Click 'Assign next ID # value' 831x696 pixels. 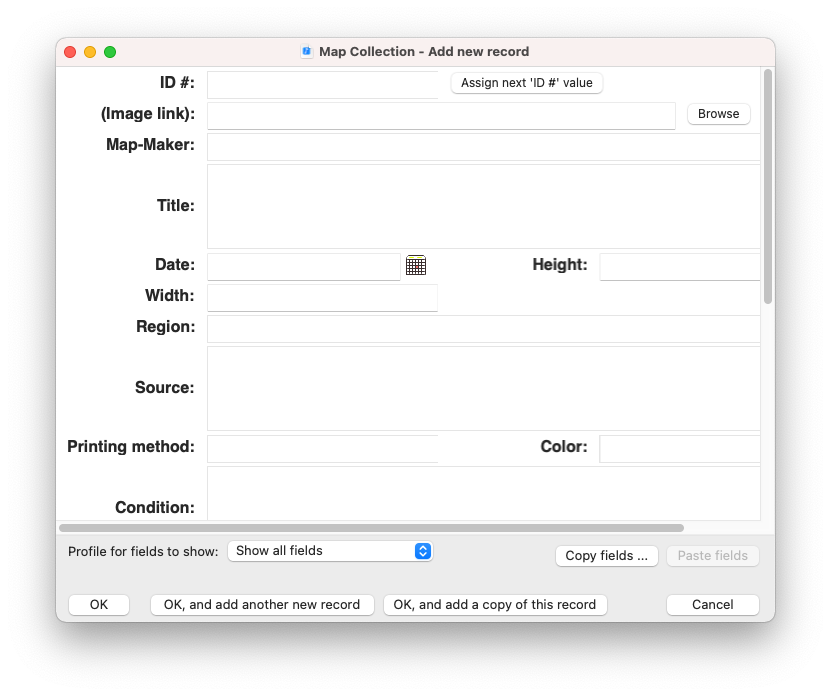tap(526, 83)
